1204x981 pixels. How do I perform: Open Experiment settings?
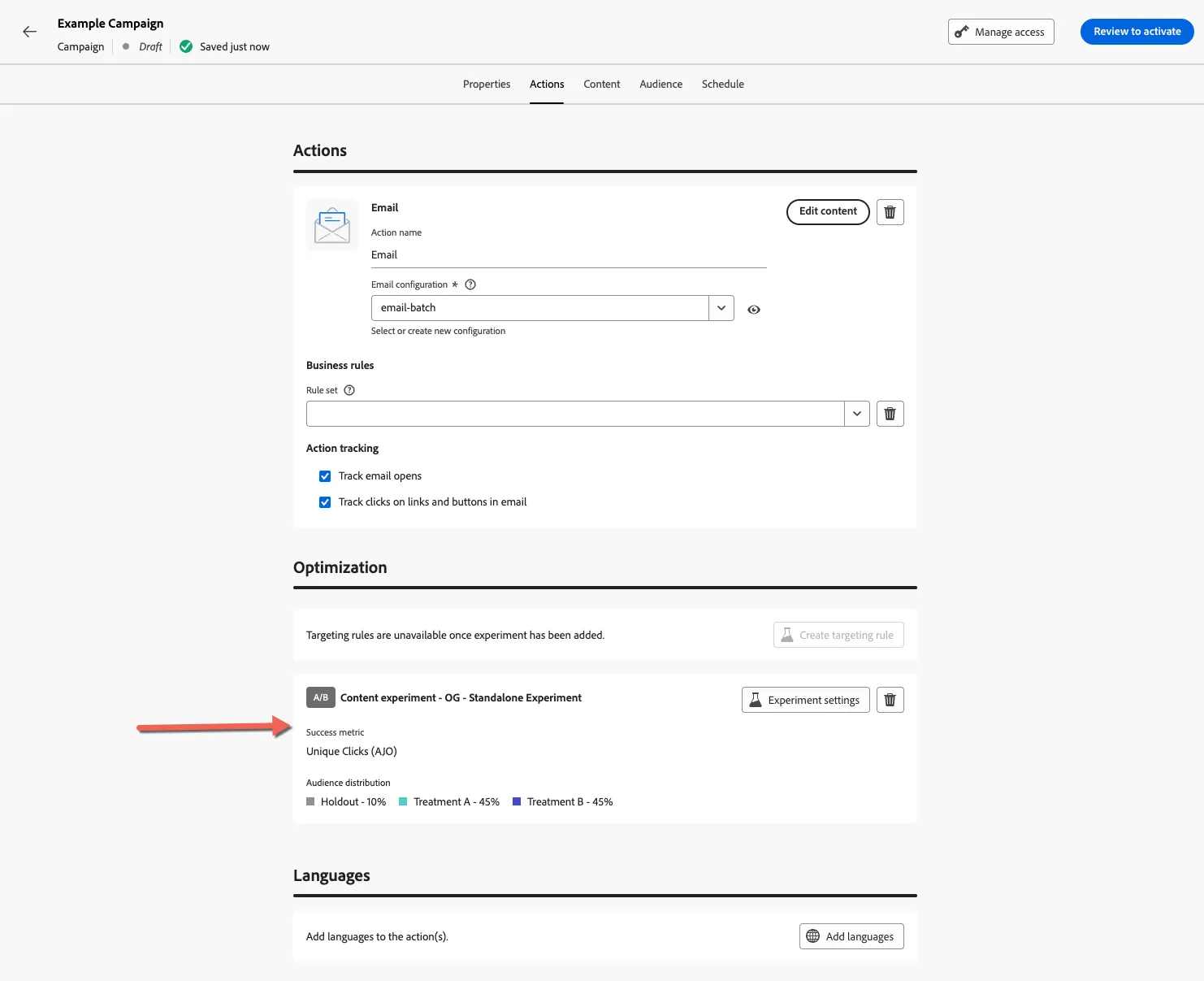[806, 700]
